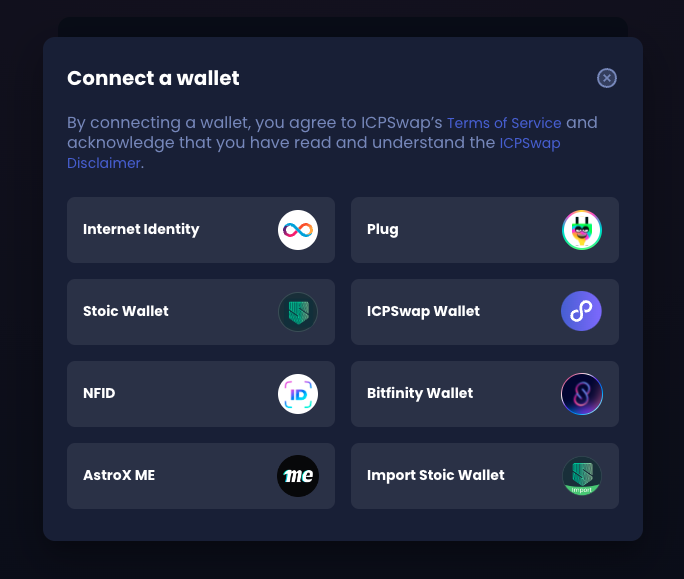Choose ICPSwap Wallet label option

pos(423,311)
